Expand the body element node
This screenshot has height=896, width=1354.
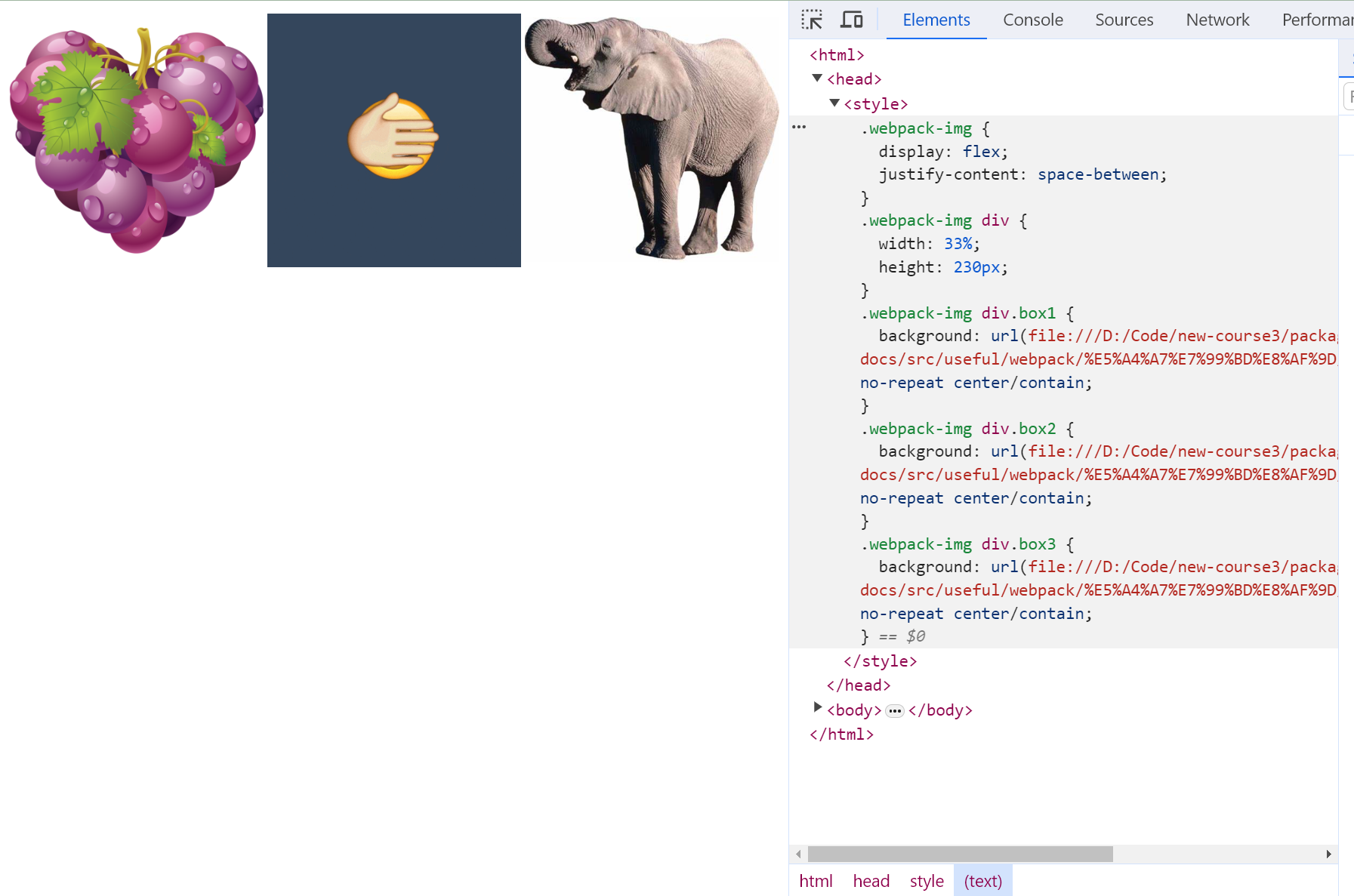coord(817,708)
